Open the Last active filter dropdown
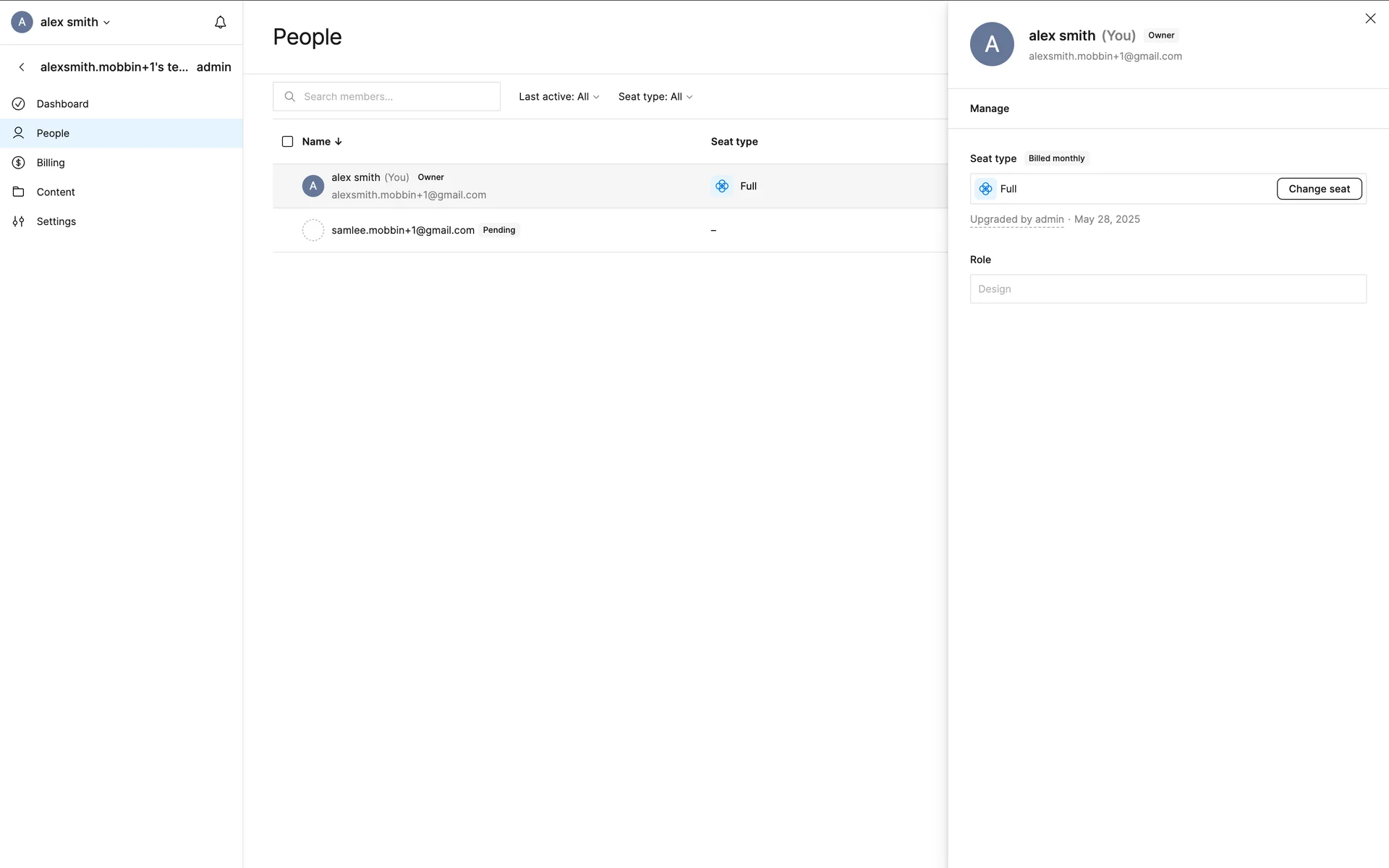This screenshot has height=868, width=1389. 558,97
